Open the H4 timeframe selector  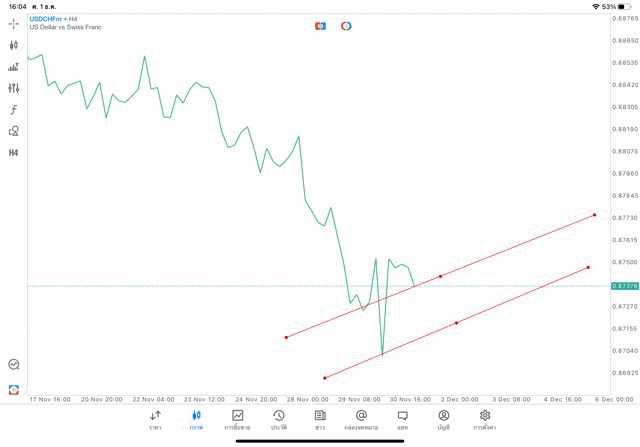(x=14, y=153)
